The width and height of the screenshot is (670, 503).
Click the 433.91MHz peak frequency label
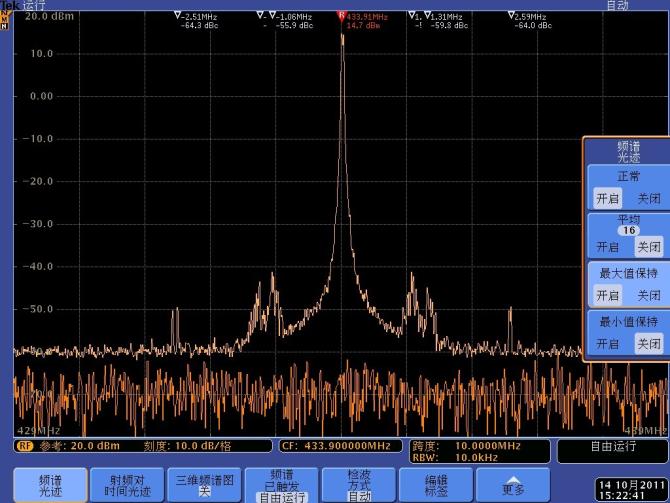[x=367, y=17]
